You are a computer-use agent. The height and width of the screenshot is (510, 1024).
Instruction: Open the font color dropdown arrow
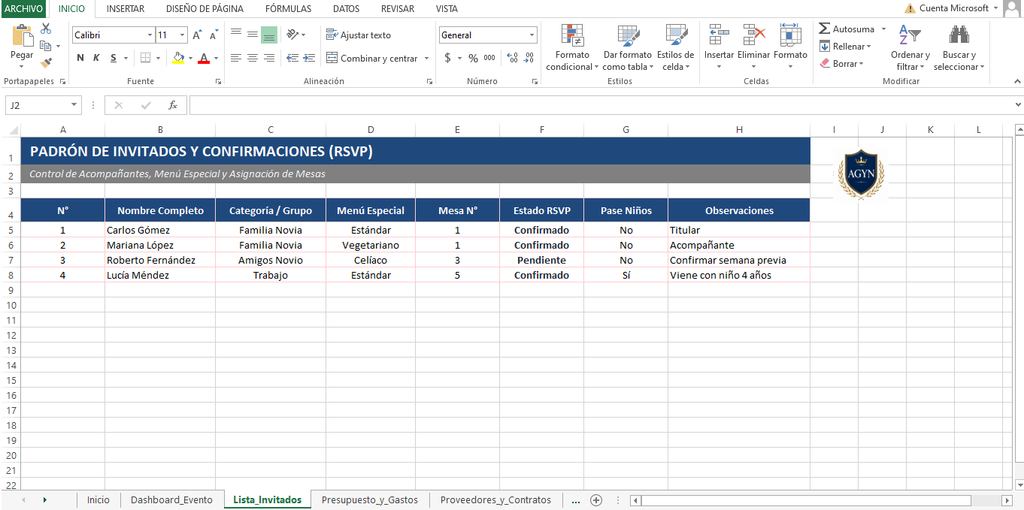coord(216,58)
